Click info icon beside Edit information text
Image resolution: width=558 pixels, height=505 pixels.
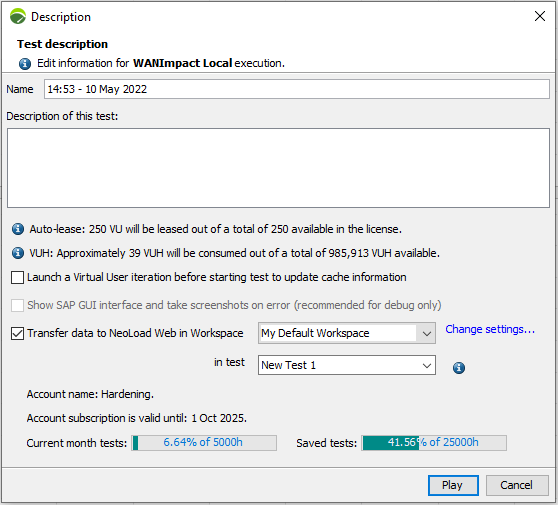(x=25, y=64)
